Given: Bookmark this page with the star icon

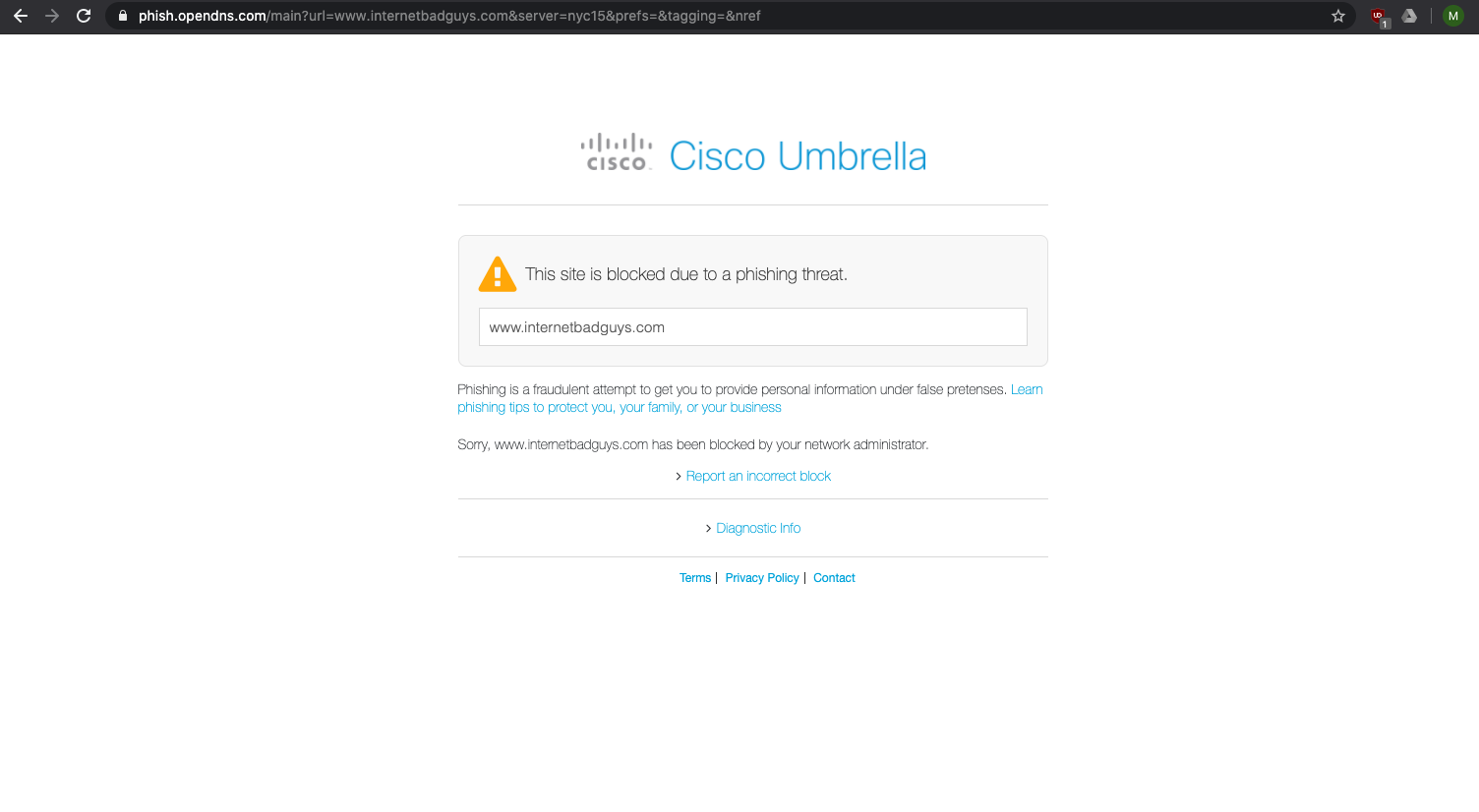Looking at the screenshot, I should click(x=1338, y=16).
